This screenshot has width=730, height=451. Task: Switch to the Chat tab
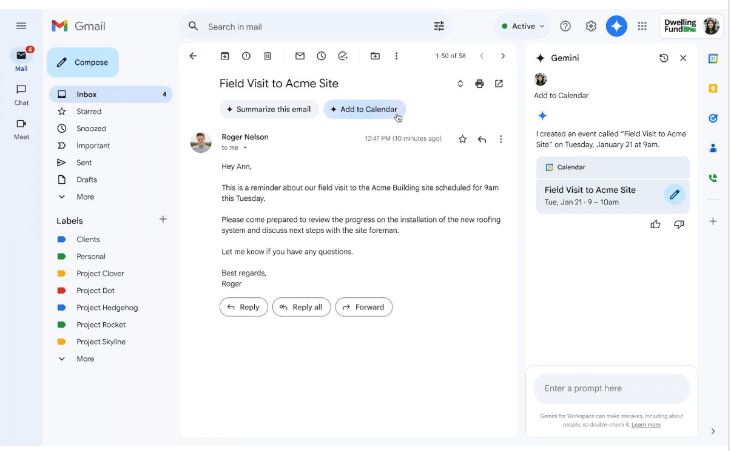pos(21,93)
